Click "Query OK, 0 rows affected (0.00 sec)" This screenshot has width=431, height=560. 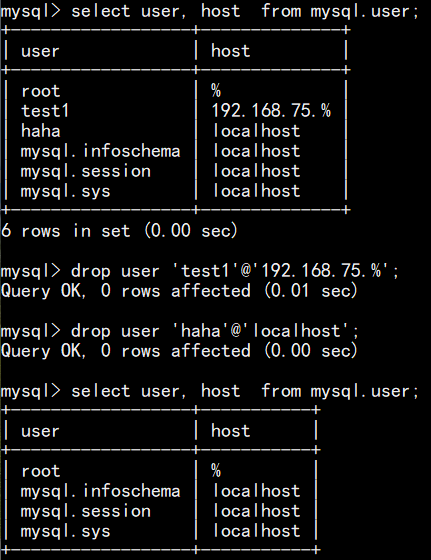(x=179, y=350)
